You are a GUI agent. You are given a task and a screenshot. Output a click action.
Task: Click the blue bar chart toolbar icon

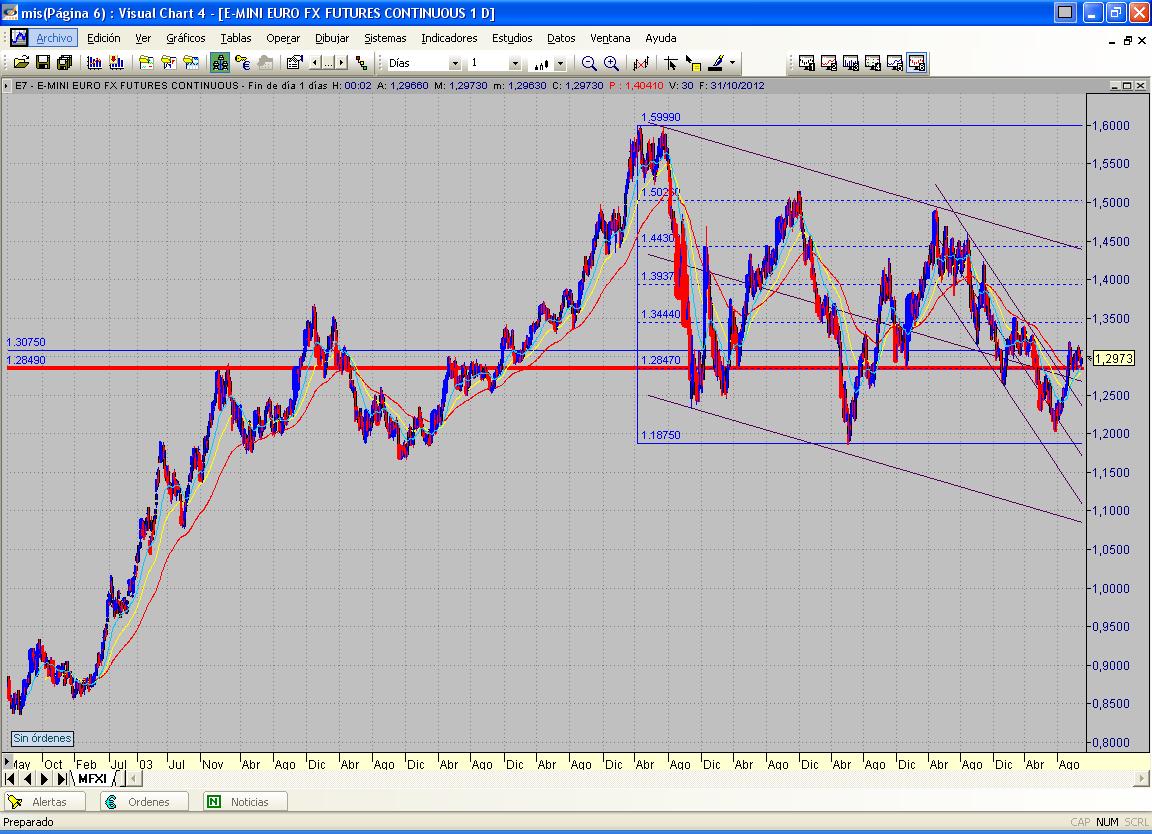(x=94, y=63)
